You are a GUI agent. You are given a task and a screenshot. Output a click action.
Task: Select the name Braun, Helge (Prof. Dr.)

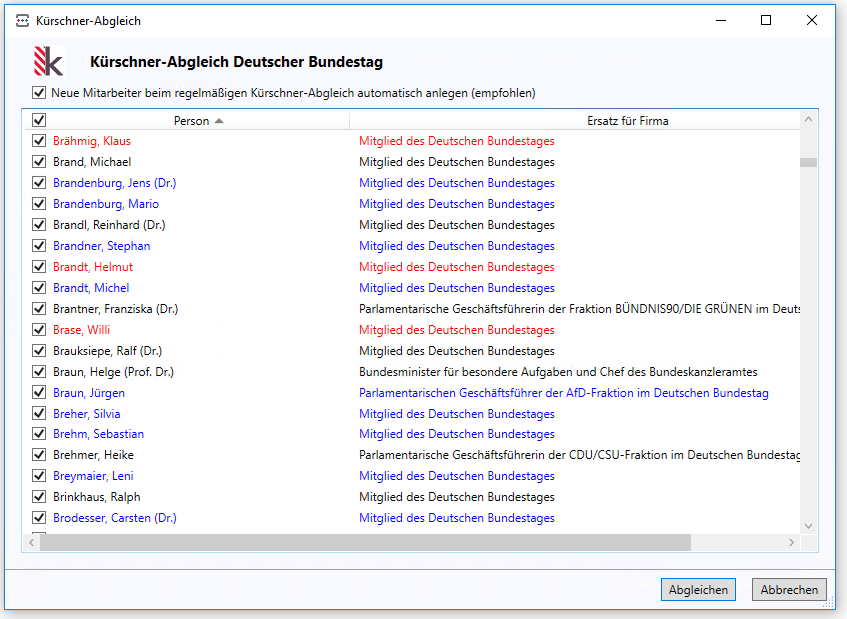tap(113, 372)
